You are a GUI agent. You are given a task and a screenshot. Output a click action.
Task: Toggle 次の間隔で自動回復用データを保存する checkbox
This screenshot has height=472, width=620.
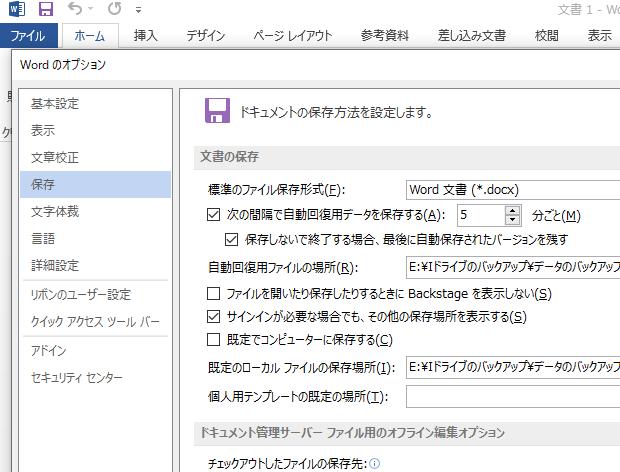pos(213,215)
